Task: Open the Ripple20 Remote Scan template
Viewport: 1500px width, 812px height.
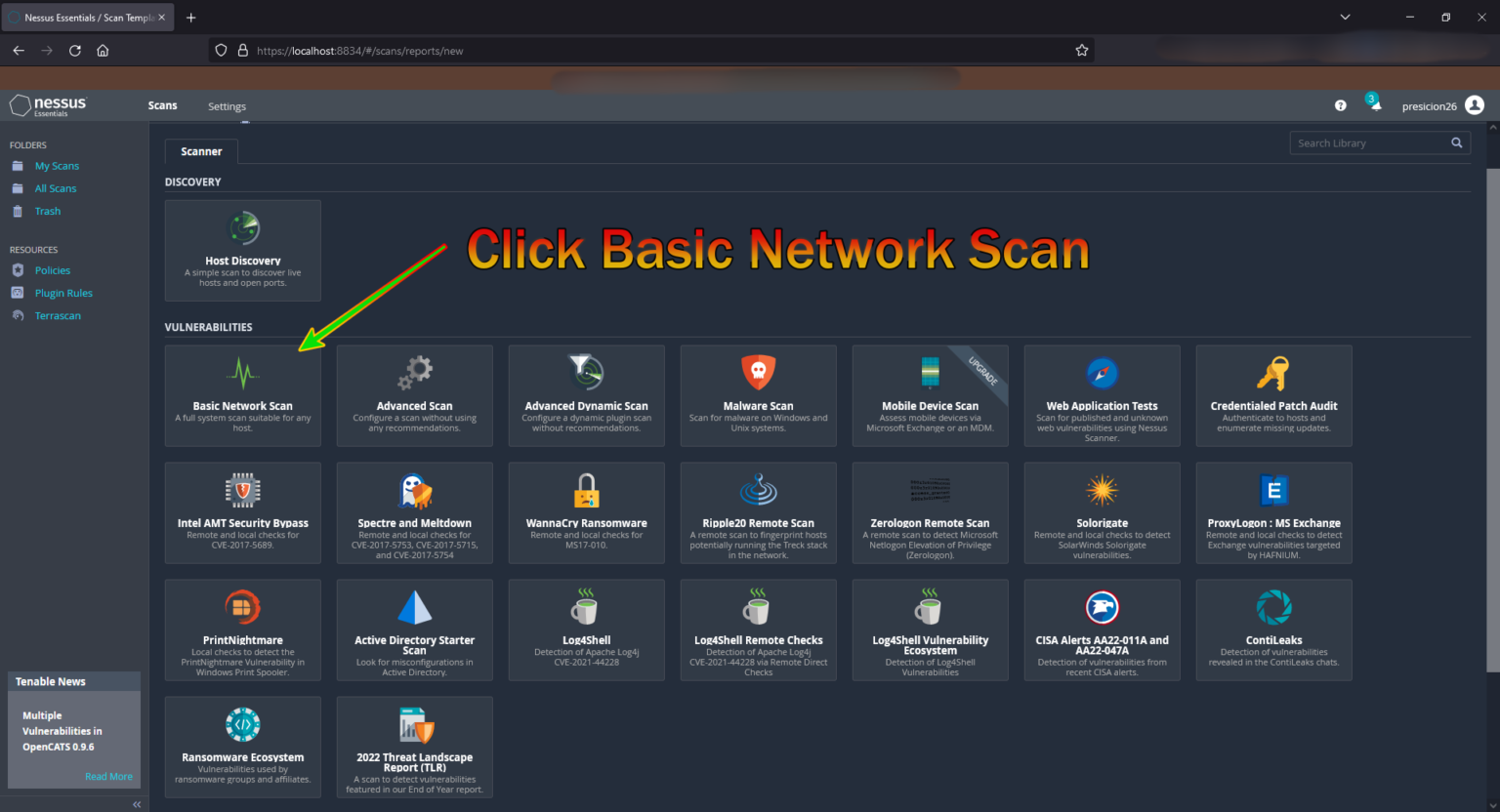Action: (758, 512)
